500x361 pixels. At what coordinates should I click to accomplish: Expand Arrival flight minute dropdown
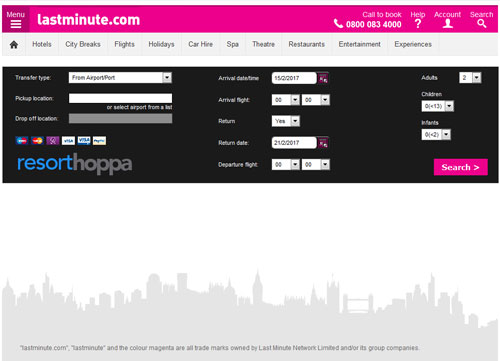[x=315, y=100]
